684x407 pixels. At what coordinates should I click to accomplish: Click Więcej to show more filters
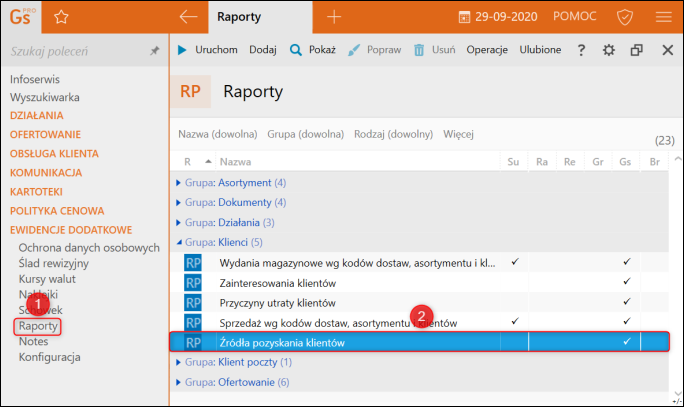[x=458, y=133]
